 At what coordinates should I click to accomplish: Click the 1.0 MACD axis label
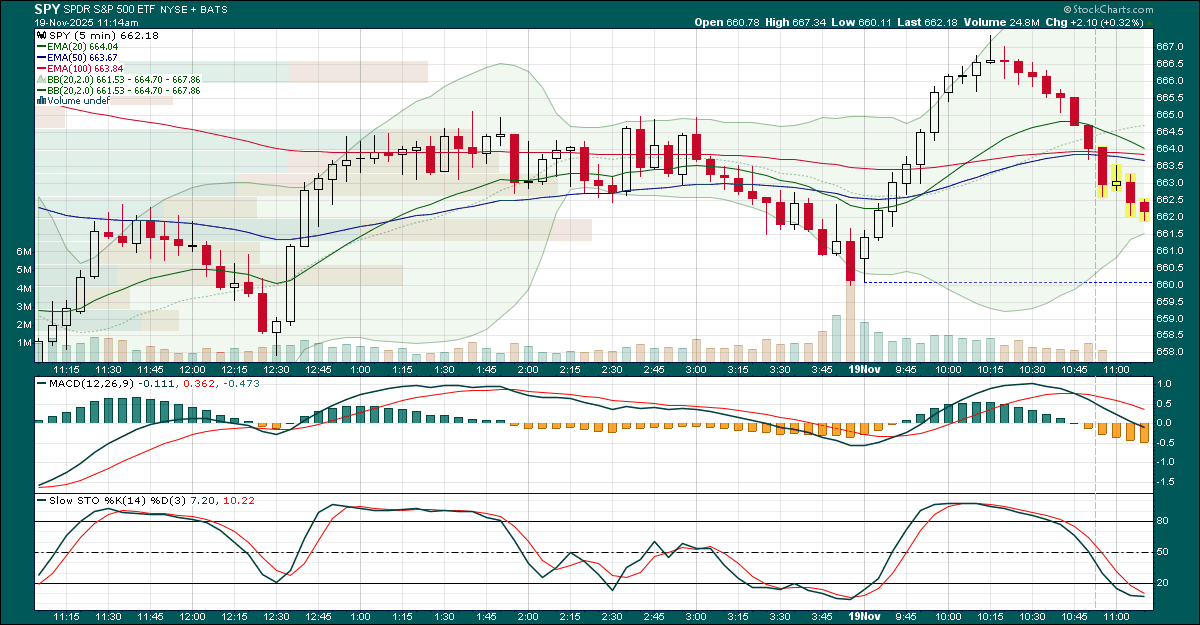(x=1165, y=383)
